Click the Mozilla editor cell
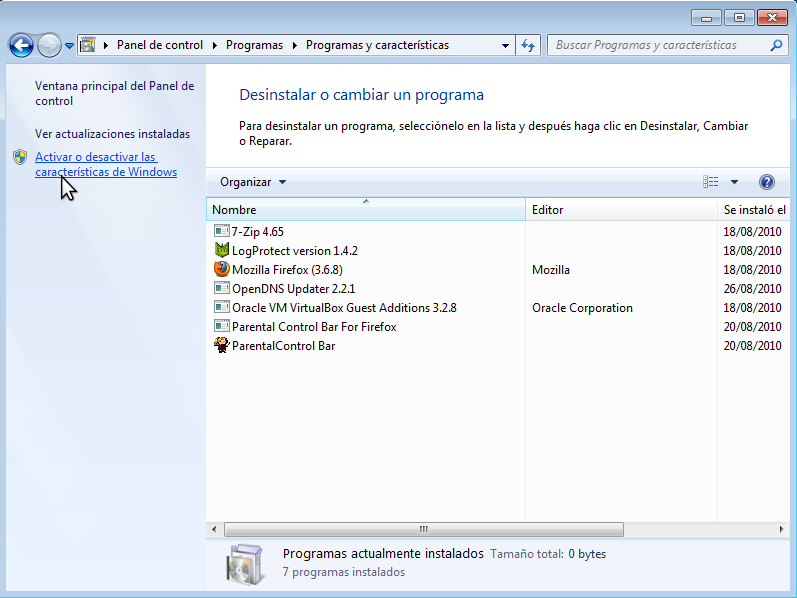 tap(551, 270)
